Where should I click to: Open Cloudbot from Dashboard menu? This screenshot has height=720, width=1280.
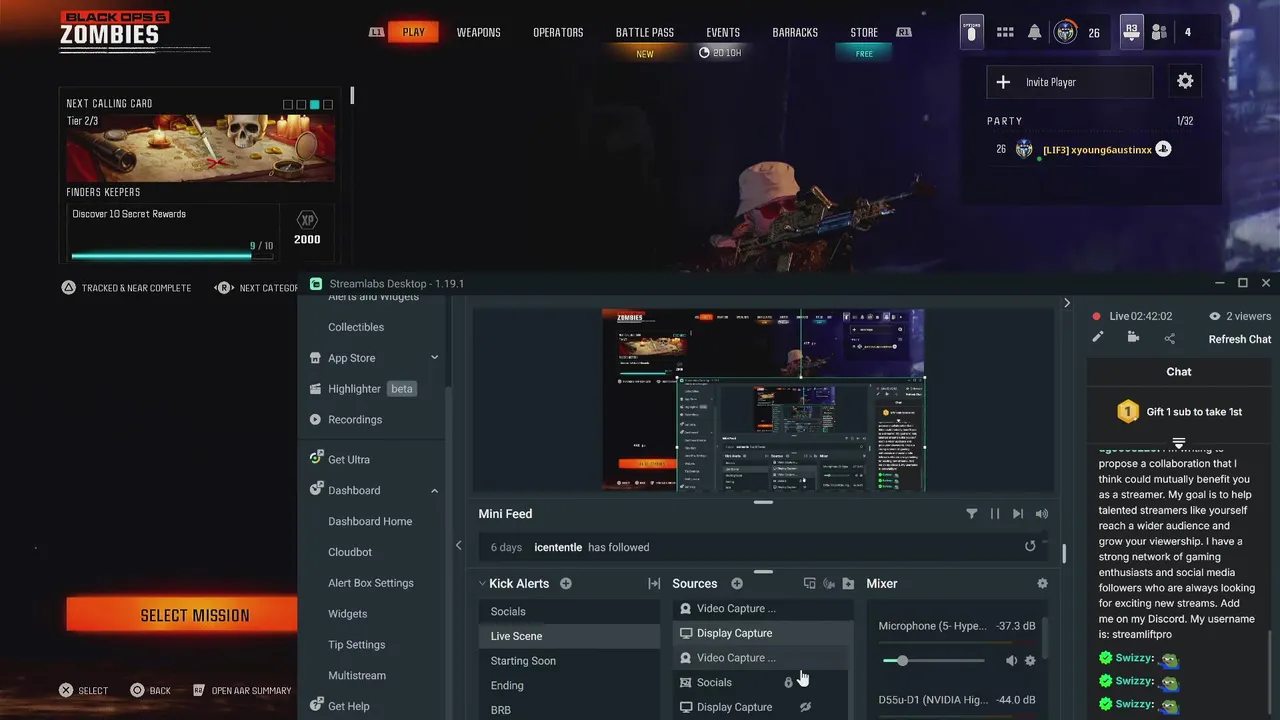(x=350, y=552)
